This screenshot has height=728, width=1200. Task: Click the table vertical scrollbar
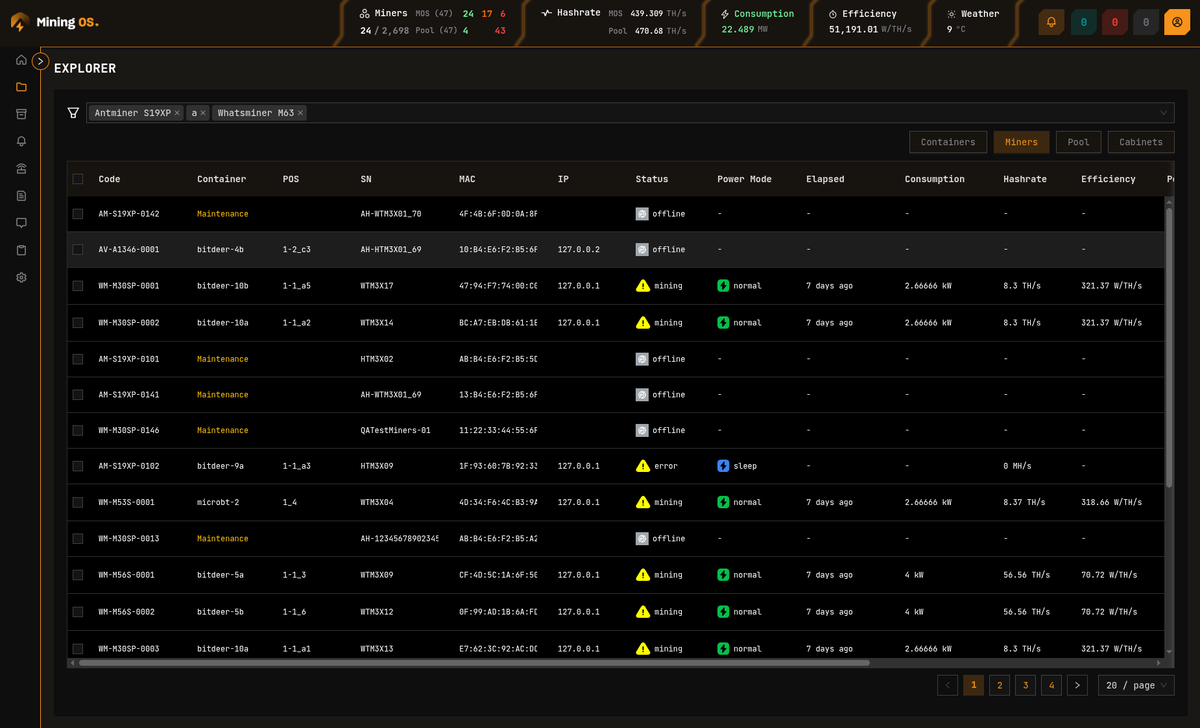pyautogui.click(x=1169, y=347)
